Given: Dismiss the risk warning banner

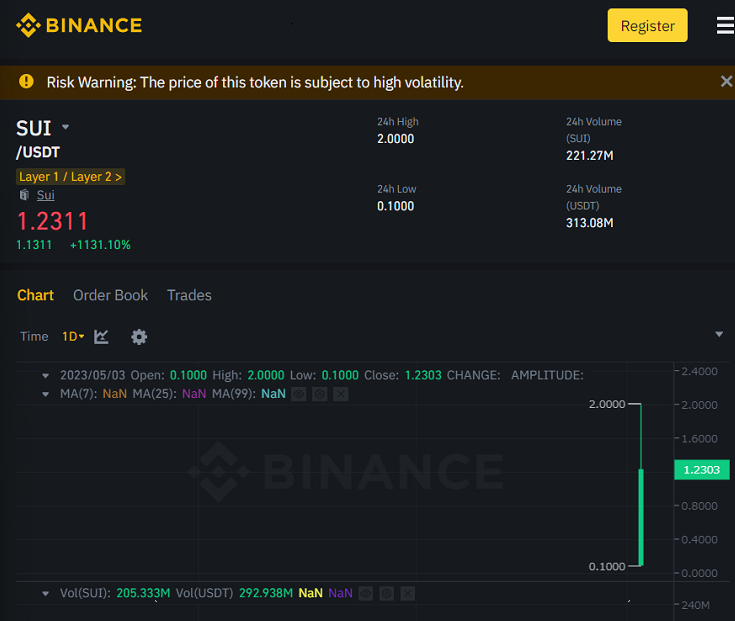Looking at the screenshot, I should [x=726, y=82].
